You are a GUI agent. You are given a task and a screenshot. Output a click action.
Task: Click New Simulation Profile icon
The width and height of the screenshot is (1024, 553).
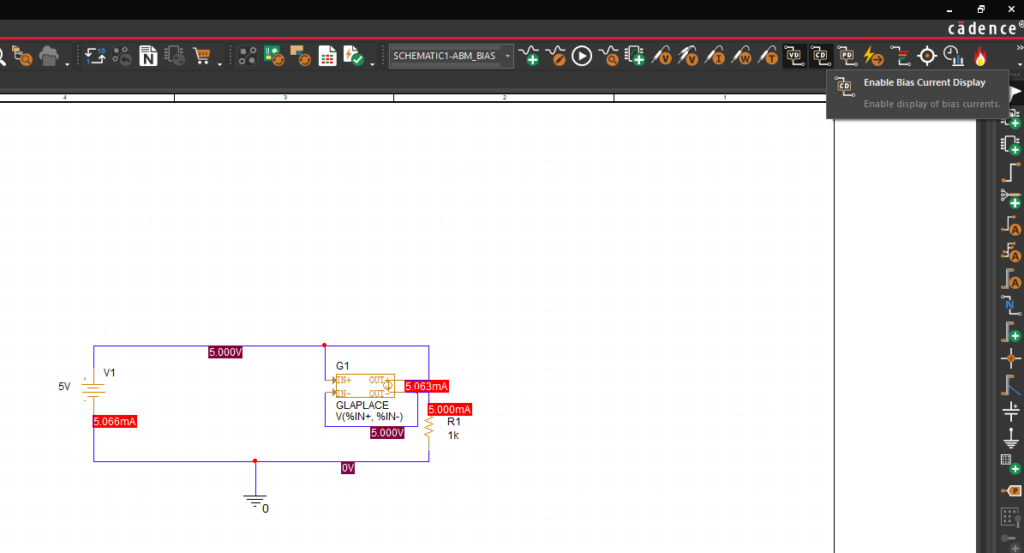coord(529,56)
